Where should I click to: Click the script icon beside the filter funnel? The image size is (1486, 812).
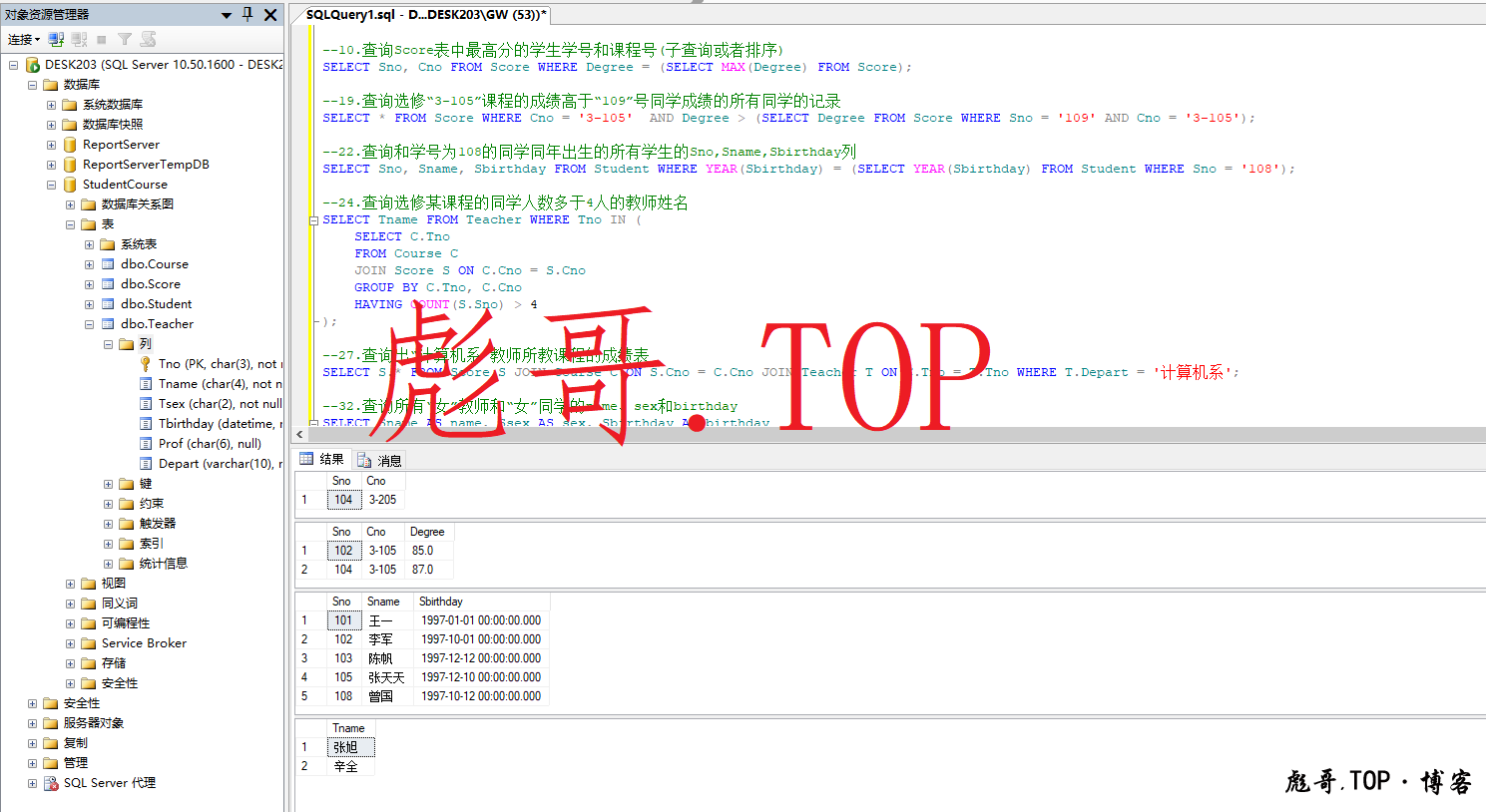[x=148, y=39]
